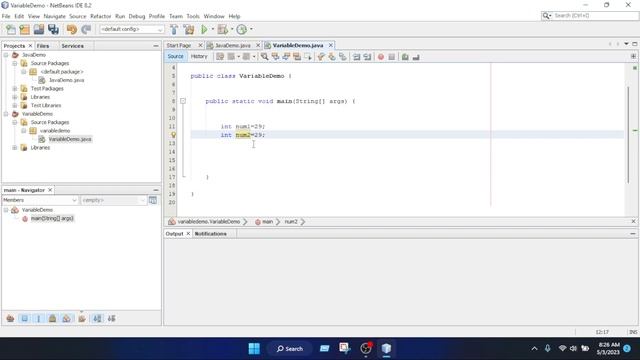
Task: Toggle Show Inherited Members in Navigator
Action: tap(10, 318)
